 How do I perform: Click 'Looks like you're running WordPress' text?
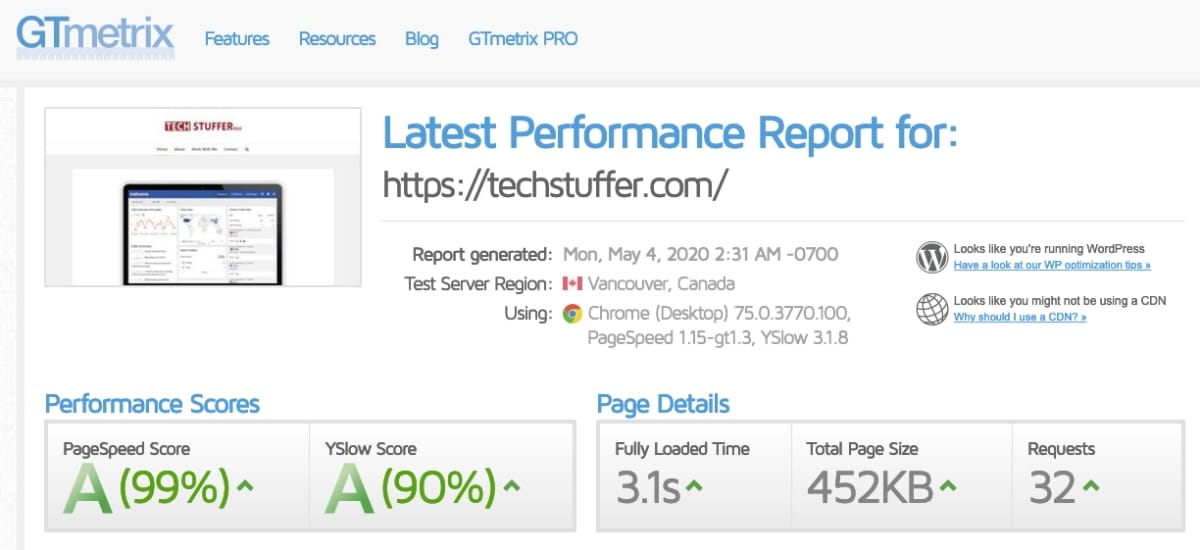(x=1049, y=249)
